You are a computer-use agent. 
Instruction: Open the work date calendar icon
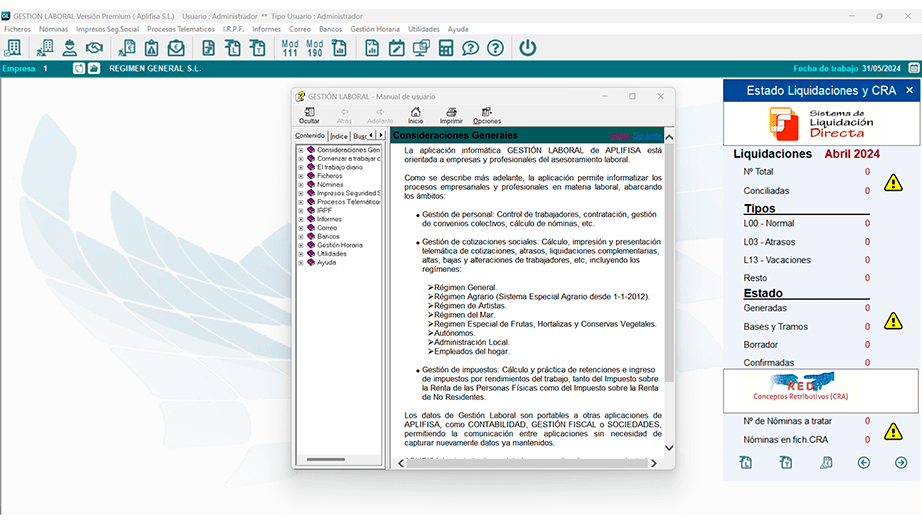pyautogui.click(x=914, y=68)
